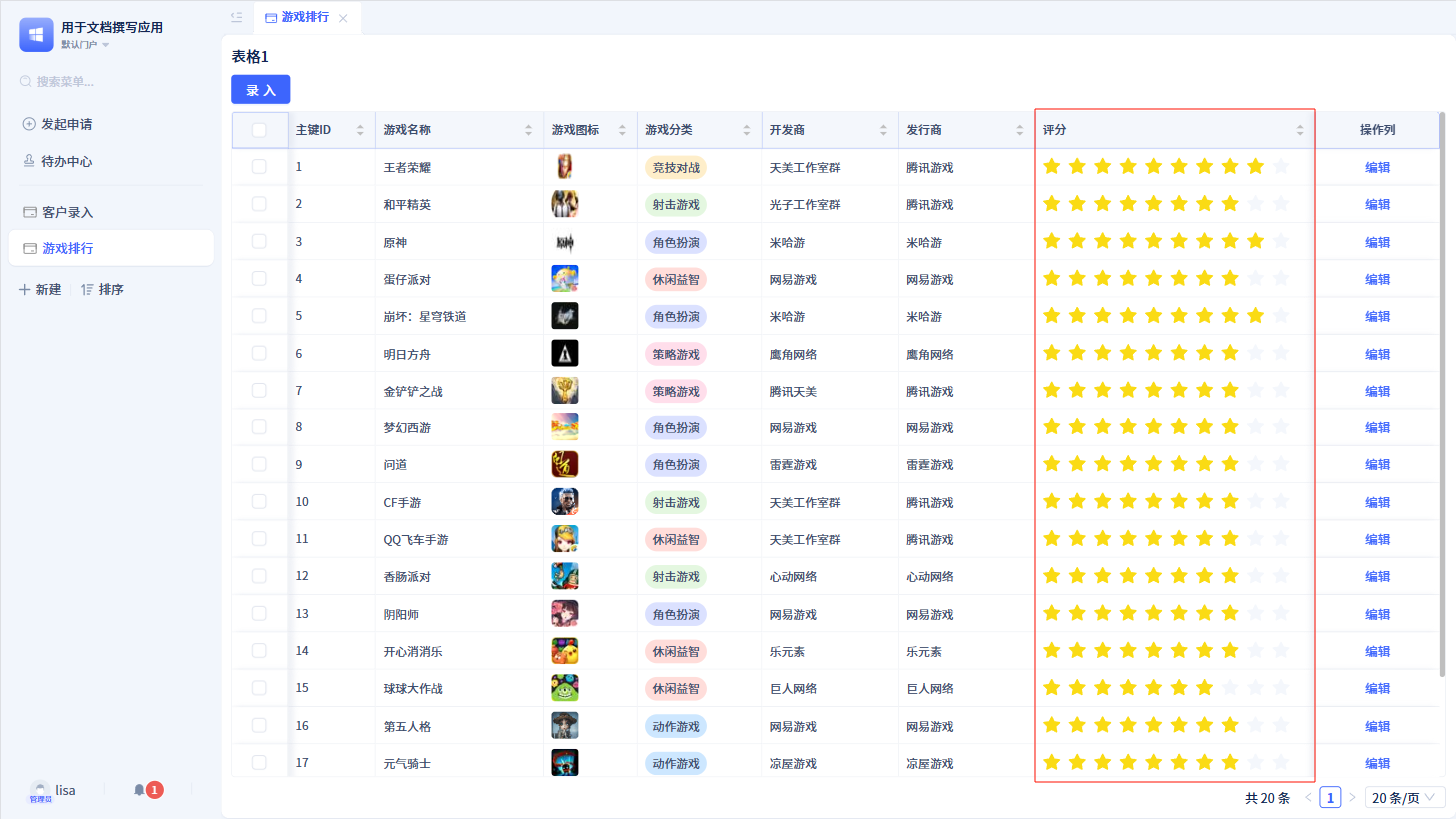The width and height of the screenshot is (1456, 819).
Task: Sort by 发行商 column arrows
Action: pyautogui.click(x=1019, y=130)
